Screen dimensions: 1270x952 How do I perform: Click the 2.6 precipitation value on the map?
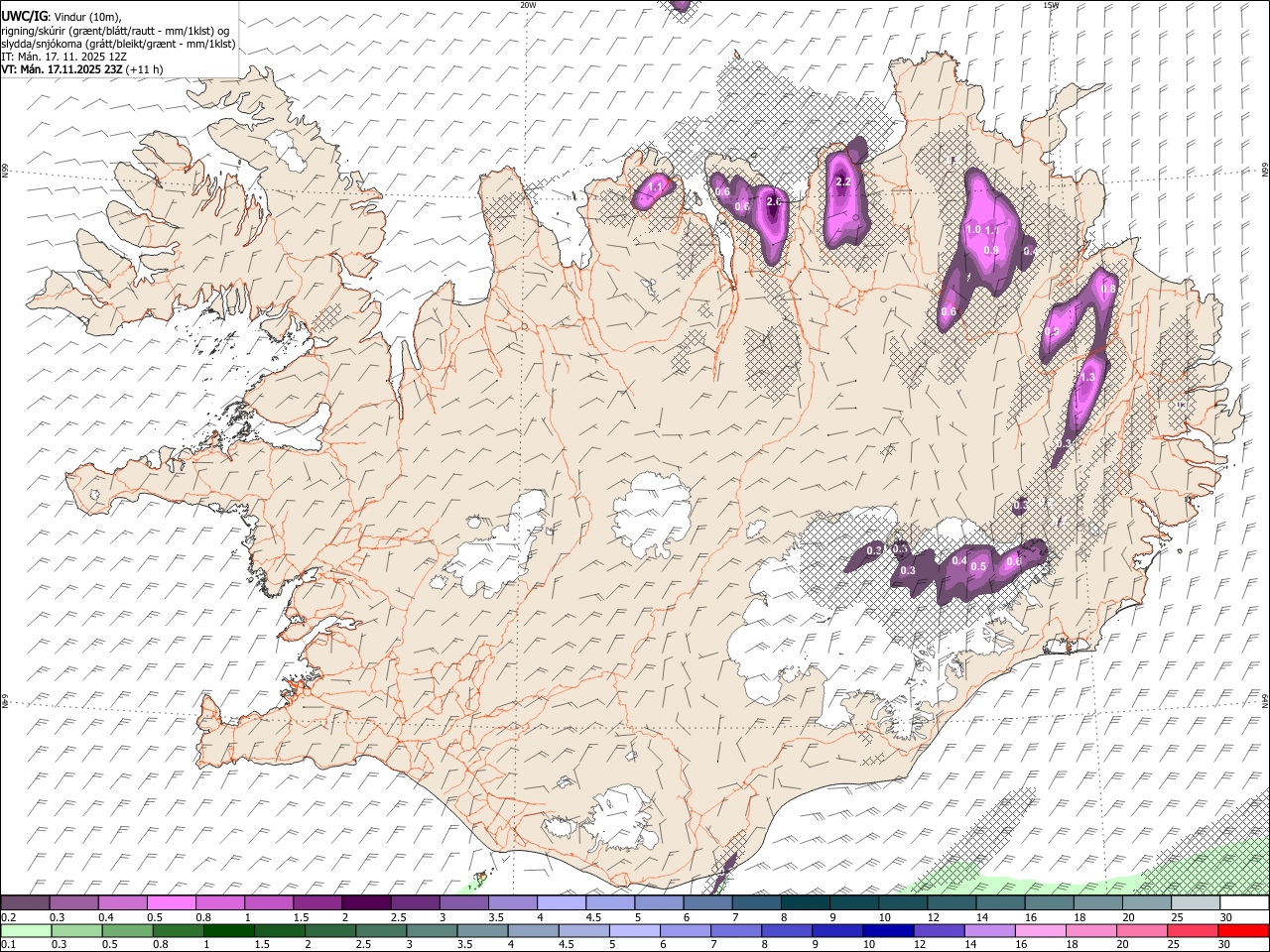775,201
